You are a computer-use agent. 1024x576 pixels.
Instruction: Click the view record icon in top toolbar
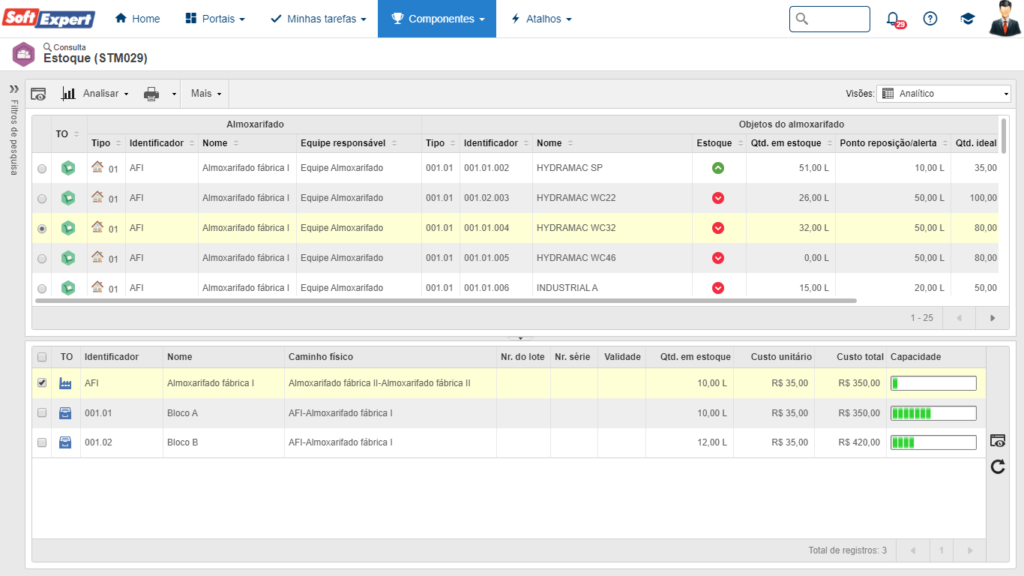click(38, 93)
